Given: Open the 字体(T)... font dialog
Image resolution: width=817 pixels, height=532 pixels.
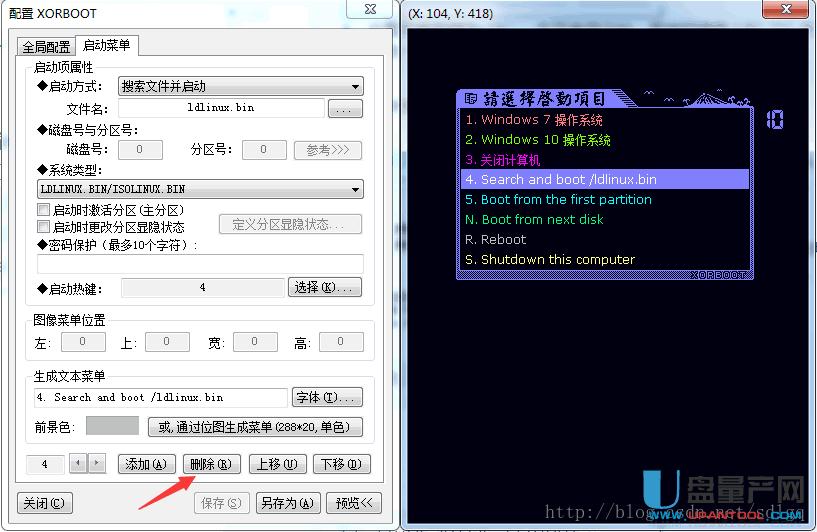Looking at the screenshot, I should tap(327, 397).
